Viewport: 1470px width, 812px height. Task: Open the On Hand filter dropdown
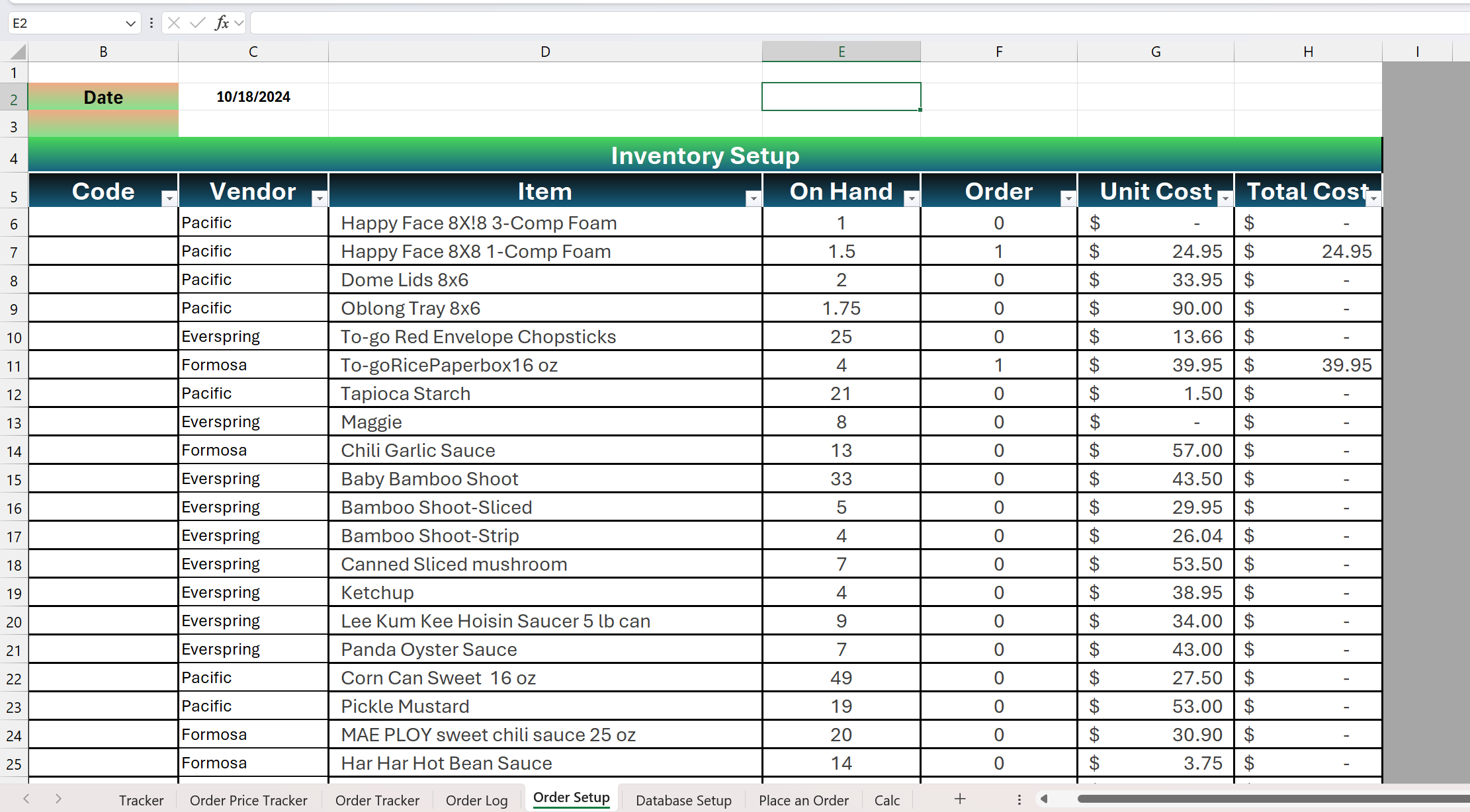(x=912, y=198)
